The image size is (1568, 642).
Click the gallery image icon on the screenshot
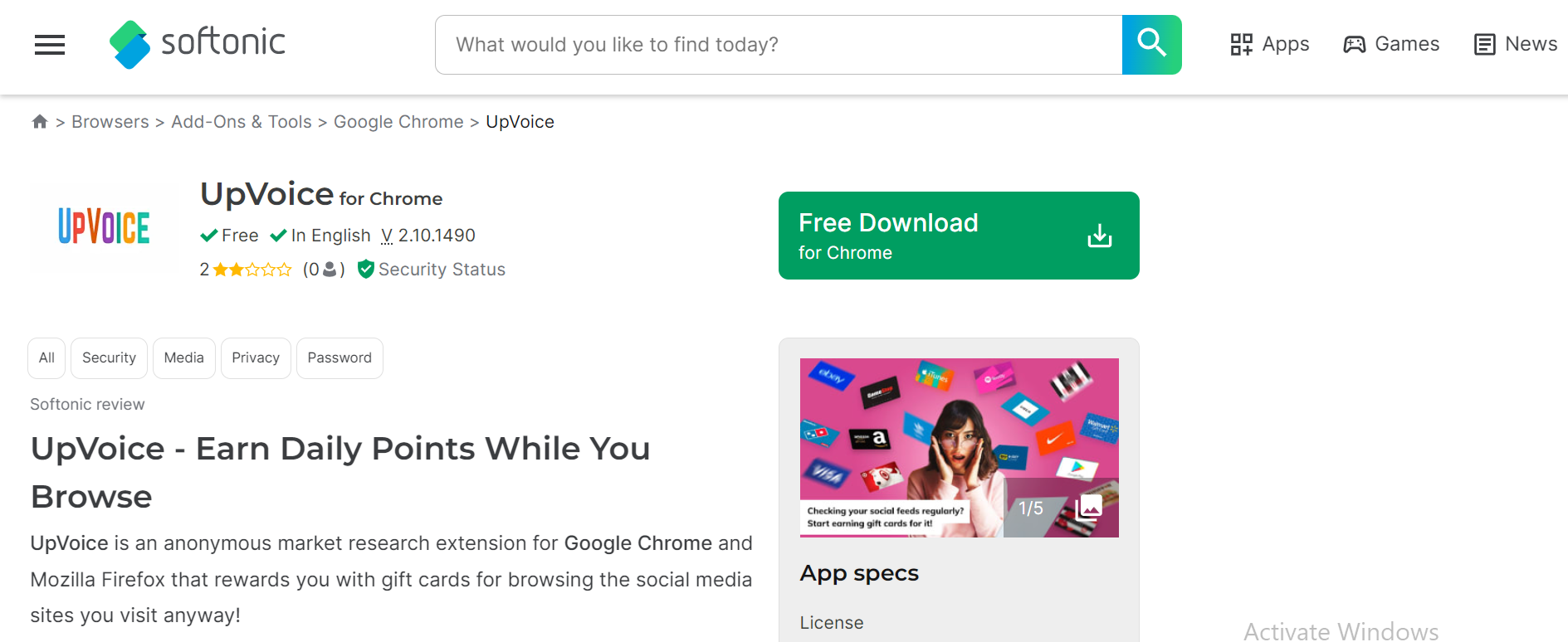[1088, 508]
